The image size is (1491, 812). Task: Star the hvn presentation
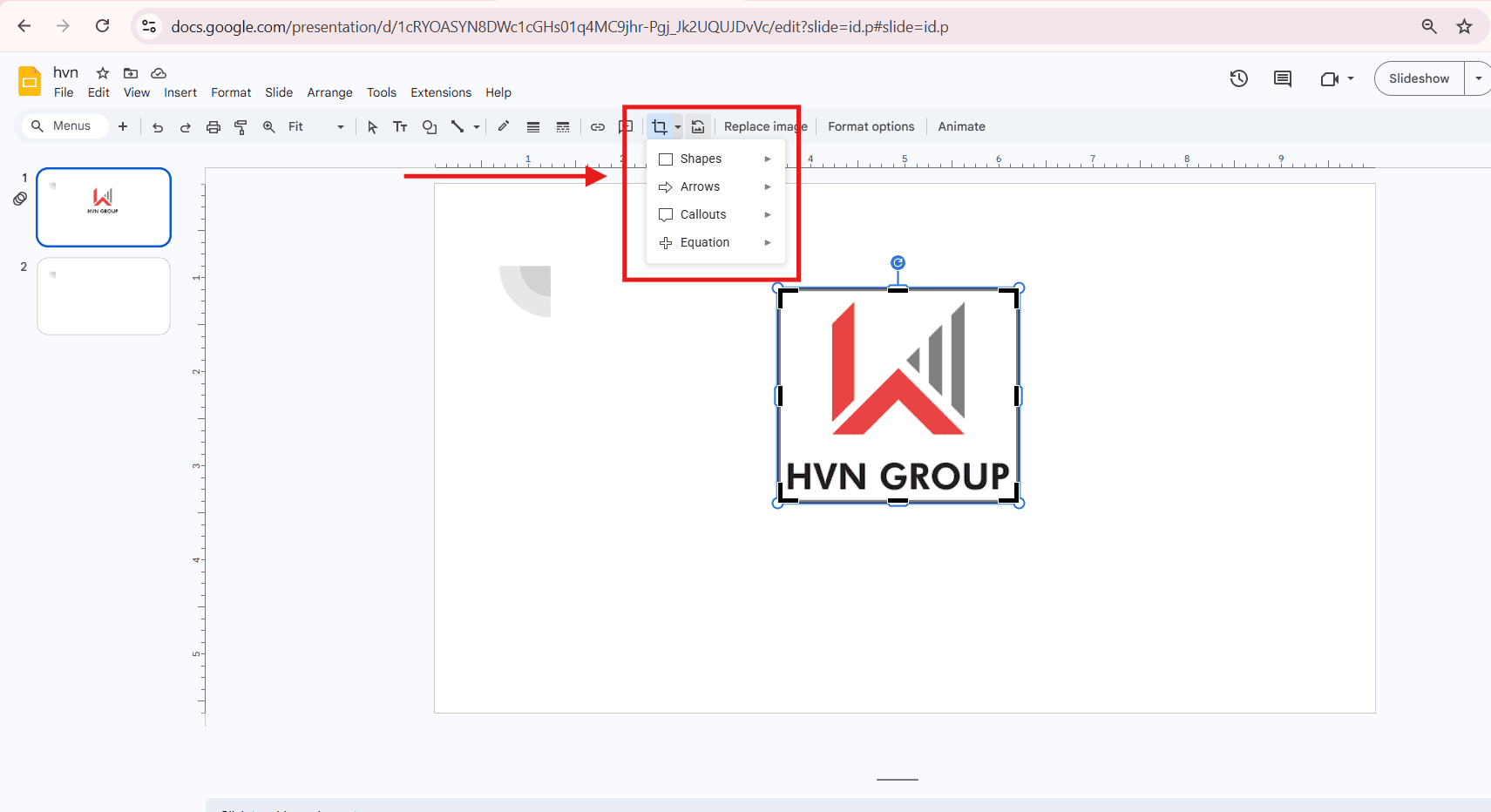(103, 73)
